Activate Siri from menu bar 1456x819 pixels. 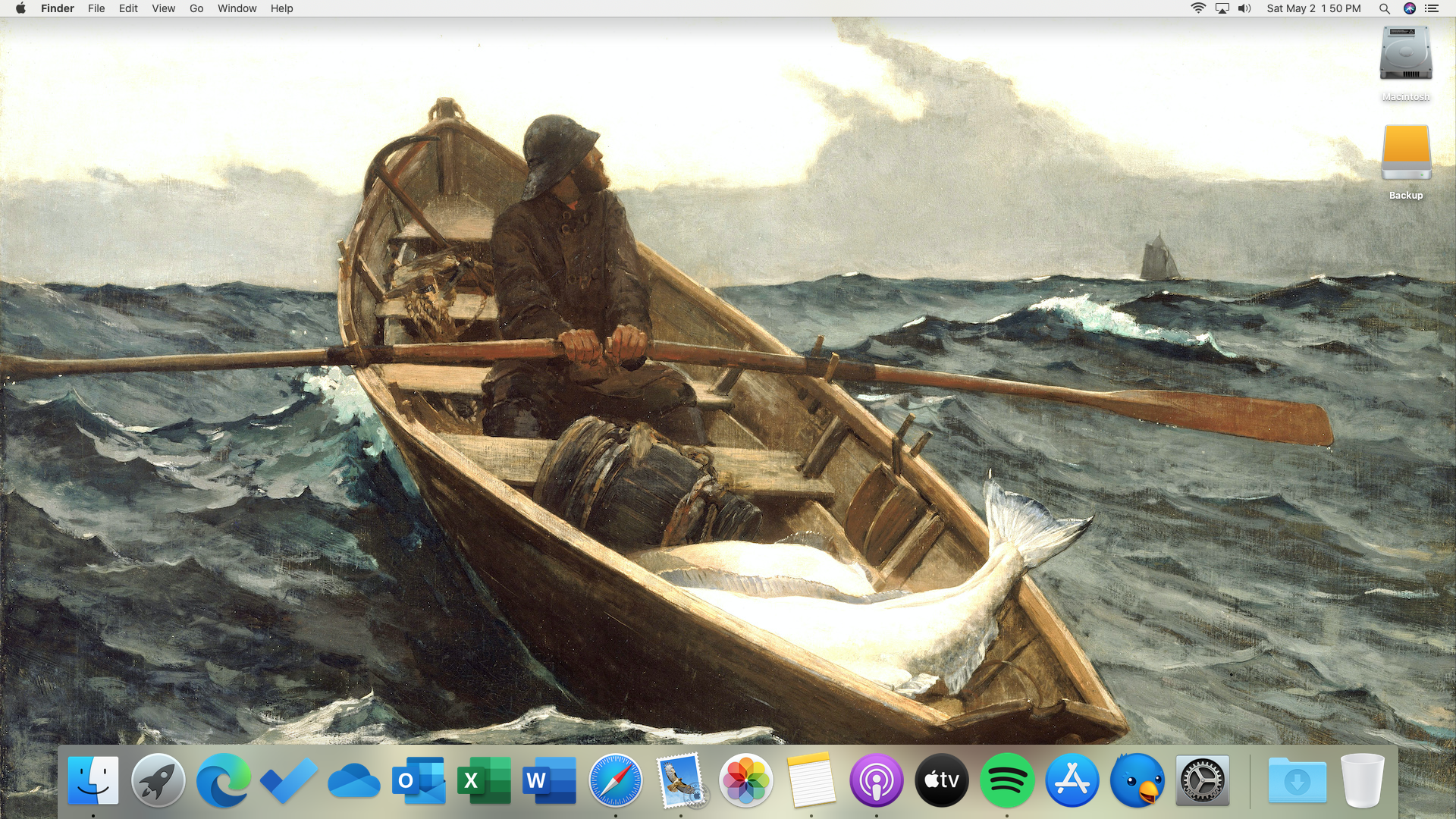1410,8
